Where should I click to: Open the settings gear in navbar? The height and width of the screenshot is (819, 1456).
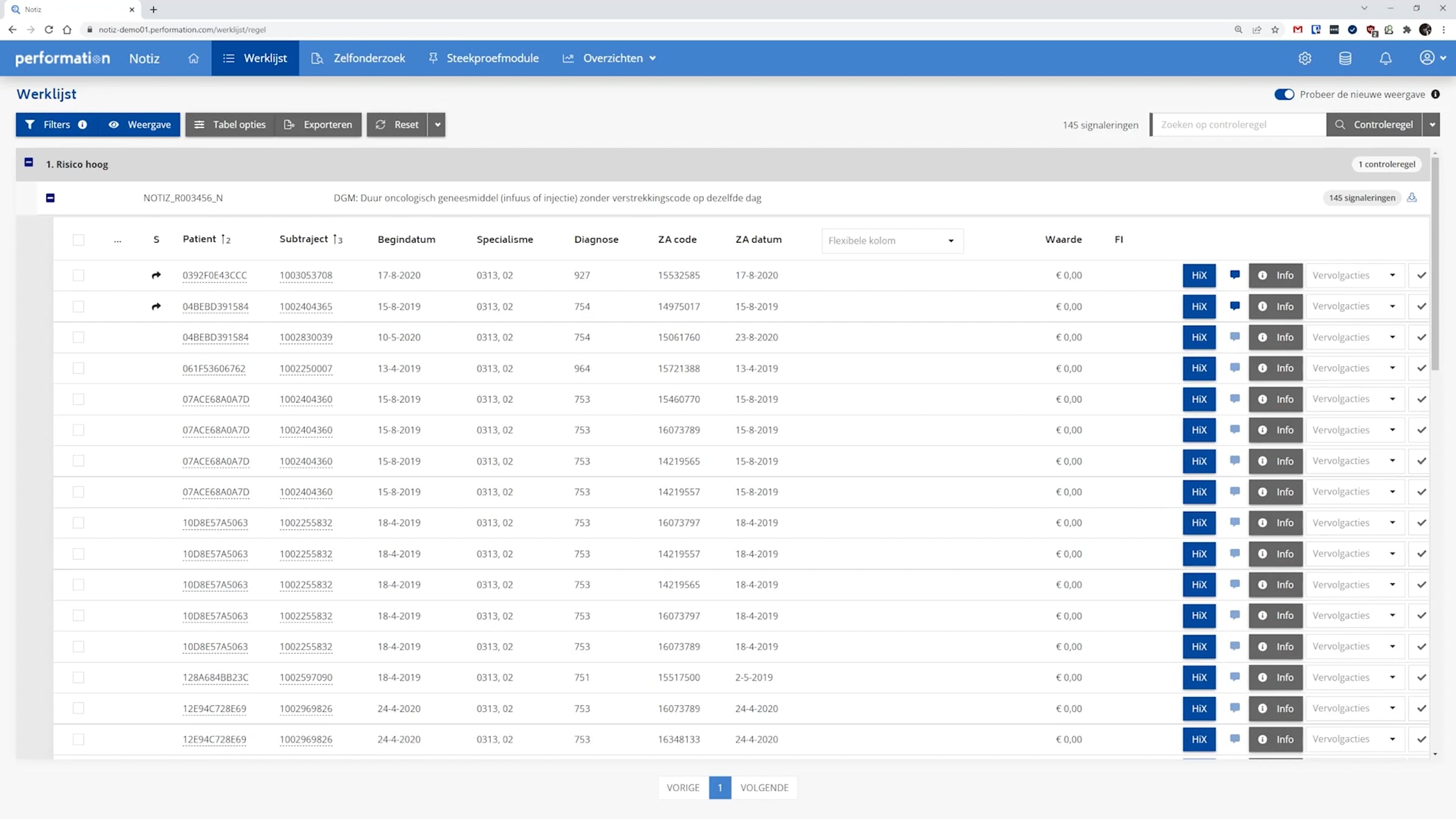[1305, 58]
